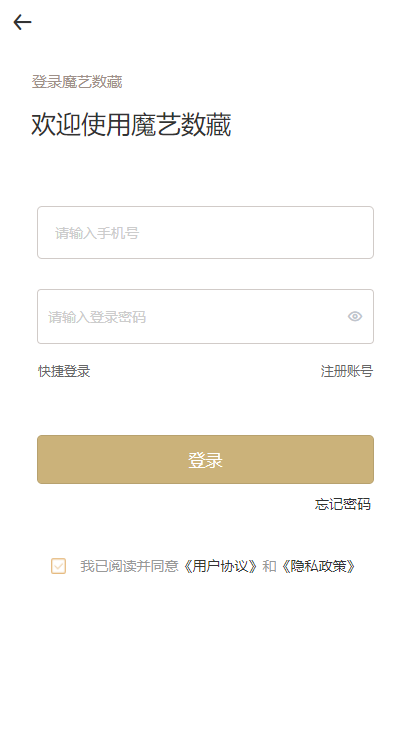Open the 注册账号 register account link
This screenshot has width=411, height=731.
click(x=347, y=372)
